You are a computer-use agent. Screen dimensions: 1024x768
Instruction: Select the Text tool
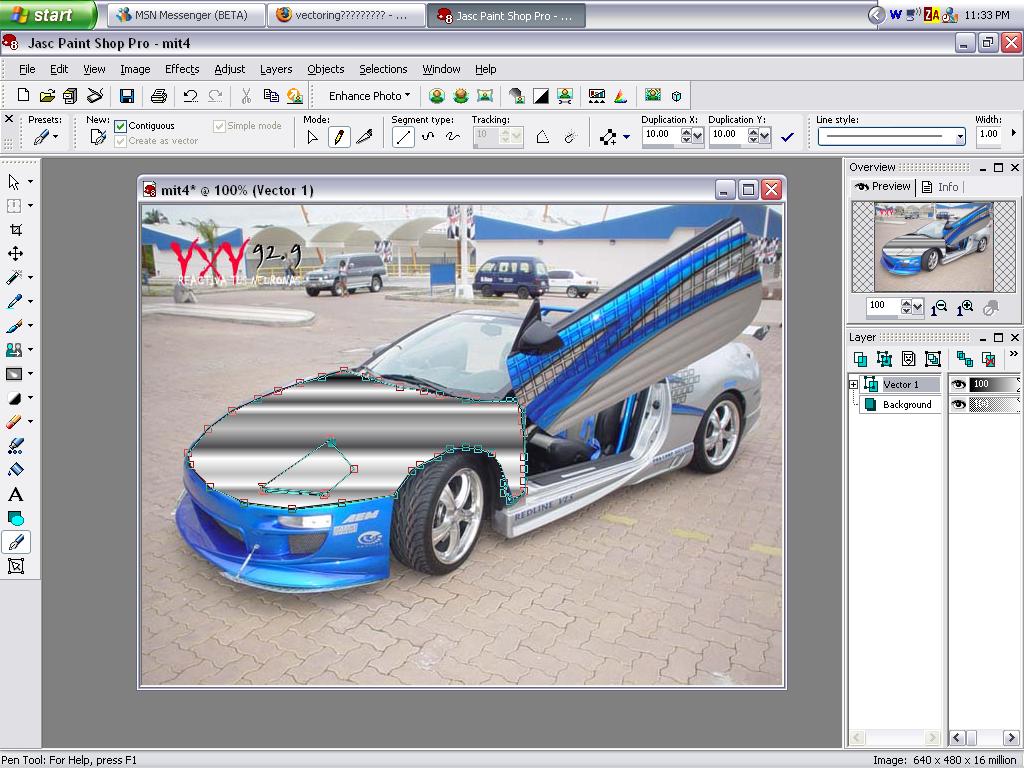15,494
